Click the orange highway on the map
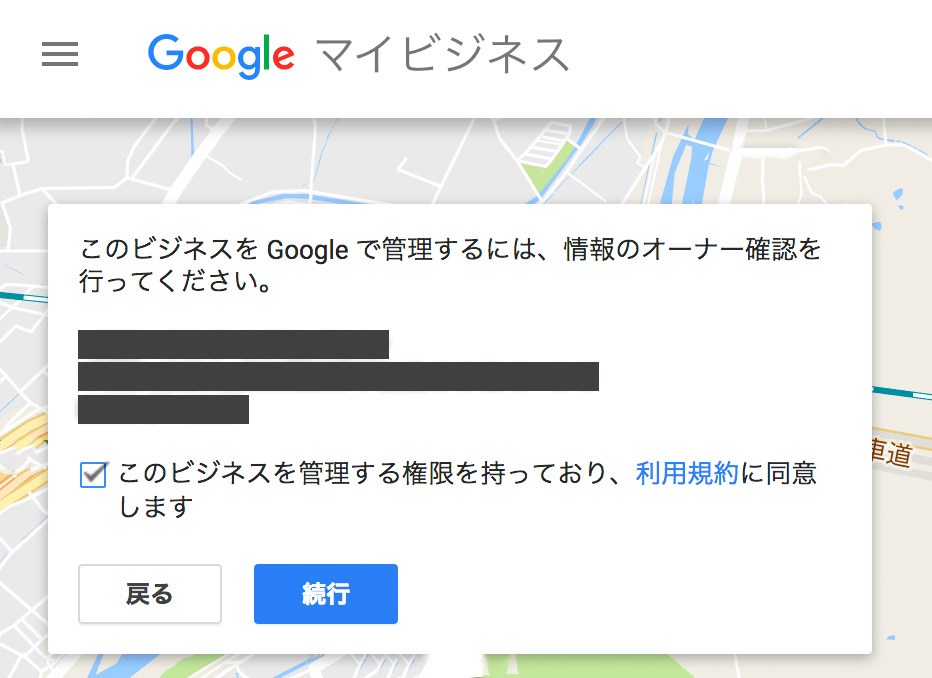Image resolution: width=932 pixels, height=678 pixels. point(21,463)
